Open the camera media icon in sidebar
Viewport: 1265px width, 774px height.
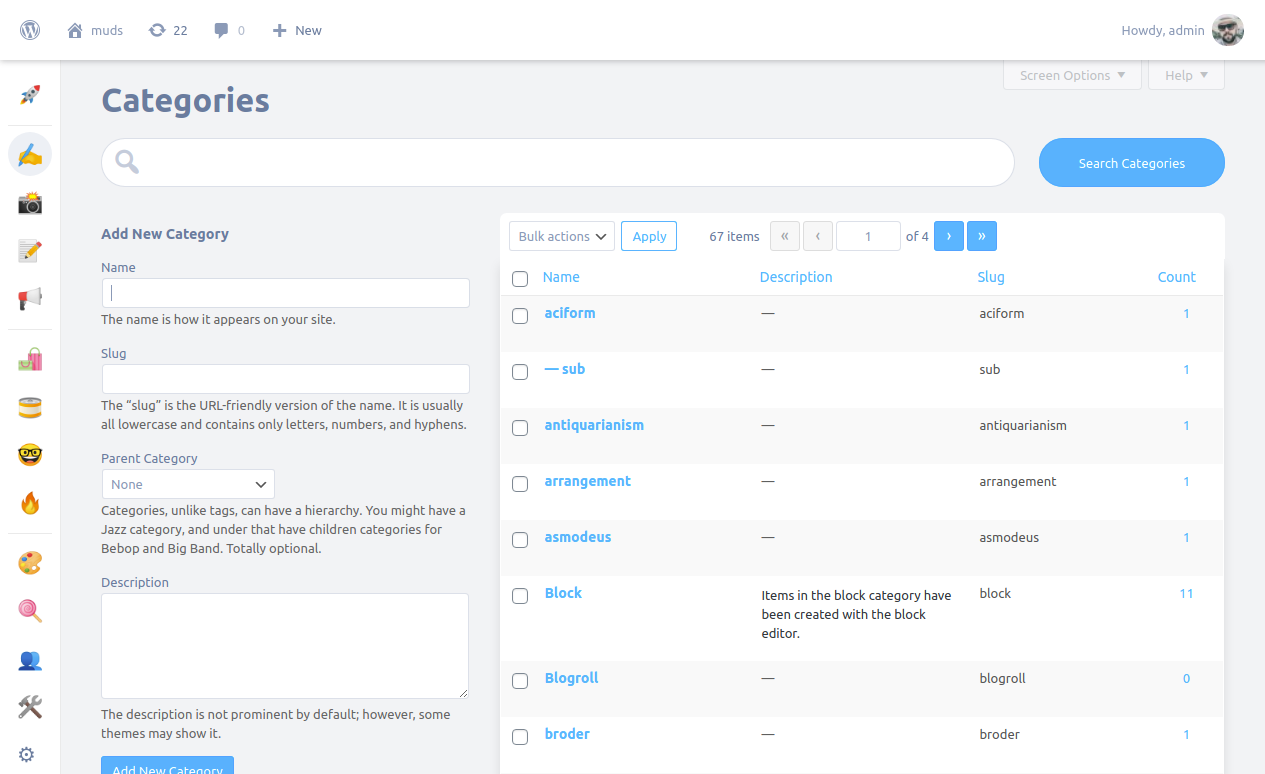coord(30,203)
